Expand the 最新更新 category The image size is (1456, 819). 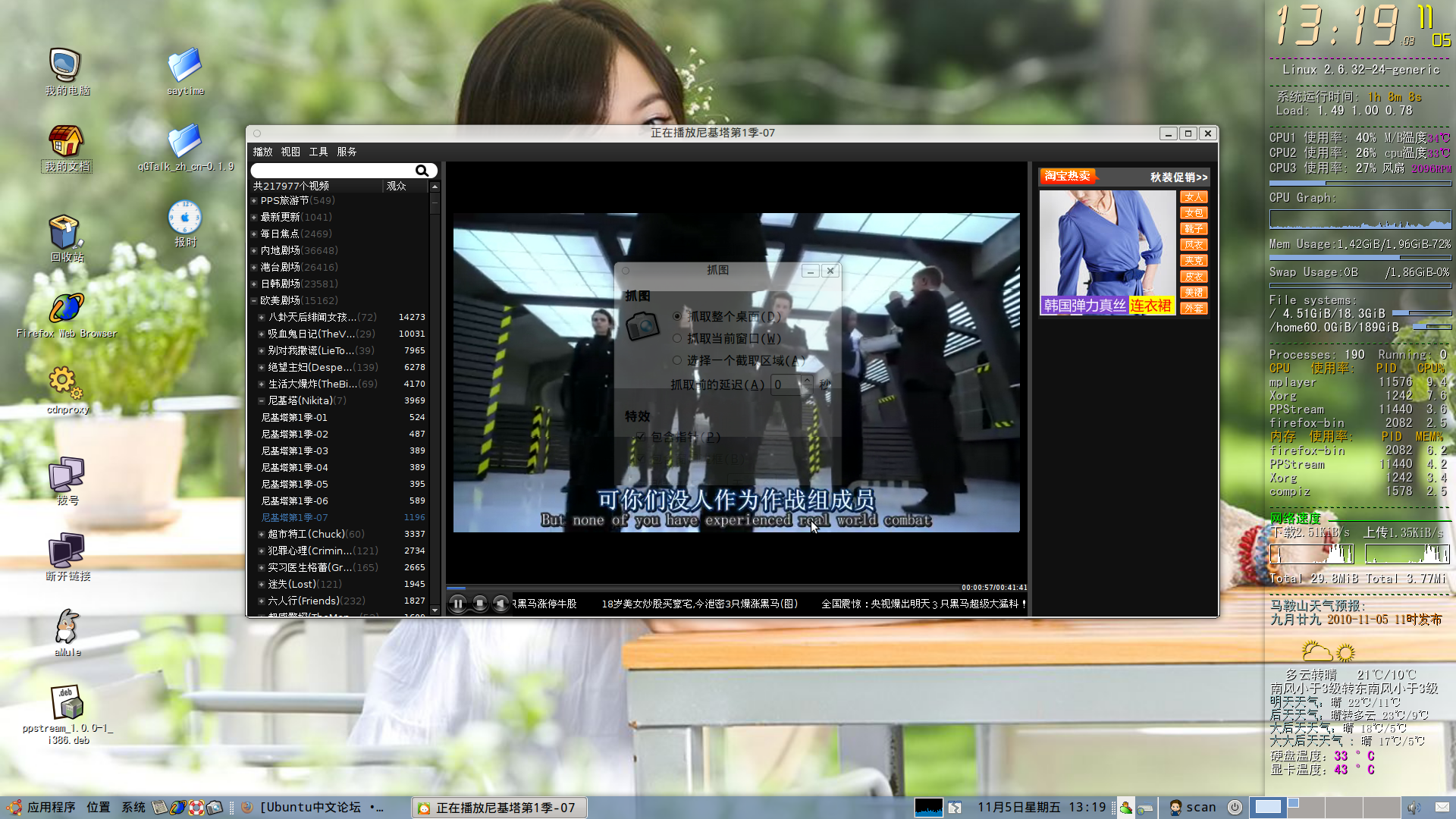(x=255, y=218)
